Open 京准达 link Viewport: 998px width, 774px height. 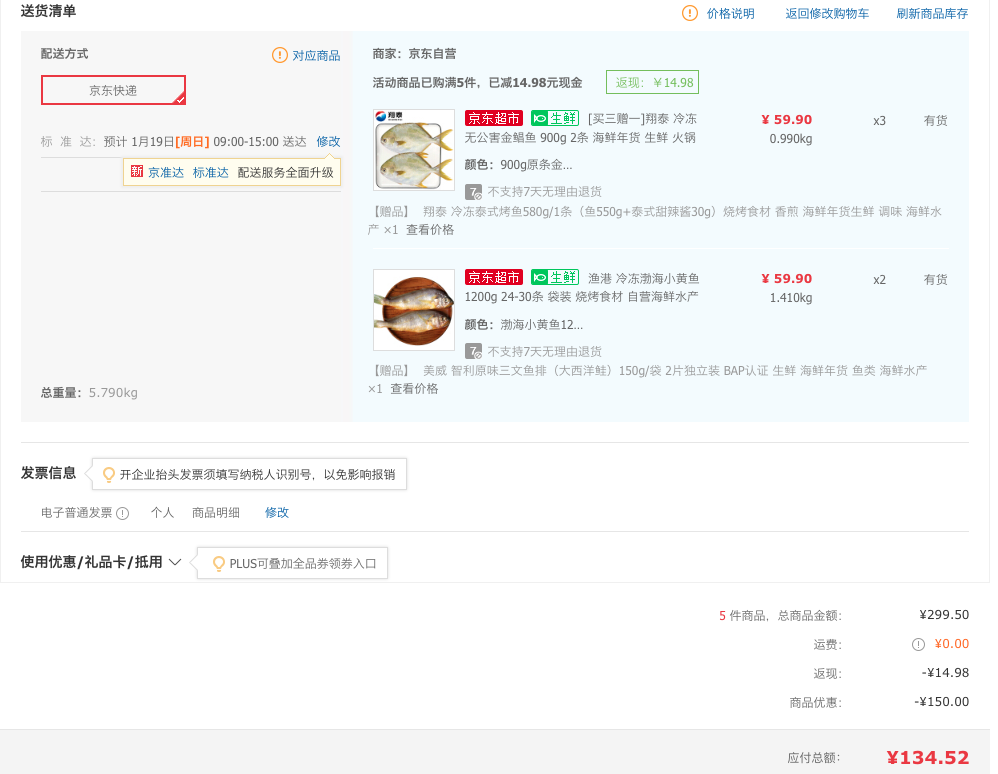coord(166,172)
